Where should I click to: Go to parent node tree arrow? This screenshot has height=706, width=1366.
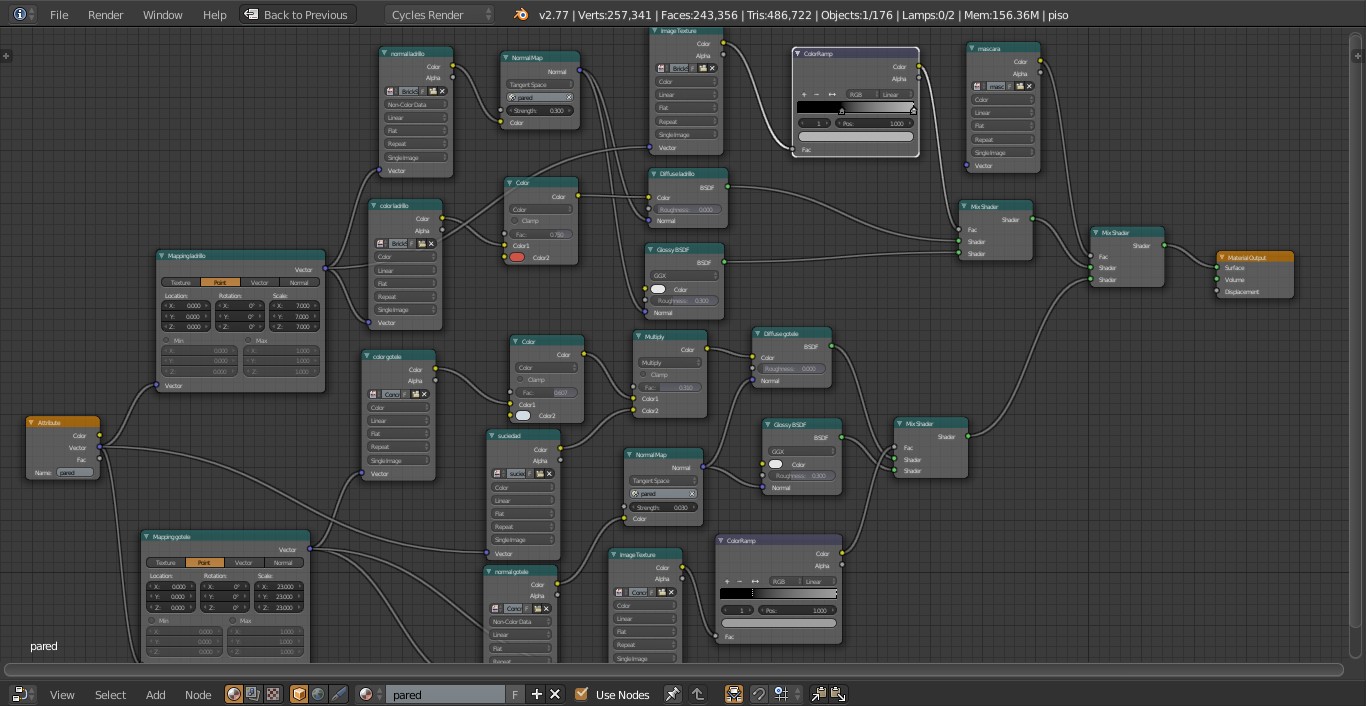(697, 694)
